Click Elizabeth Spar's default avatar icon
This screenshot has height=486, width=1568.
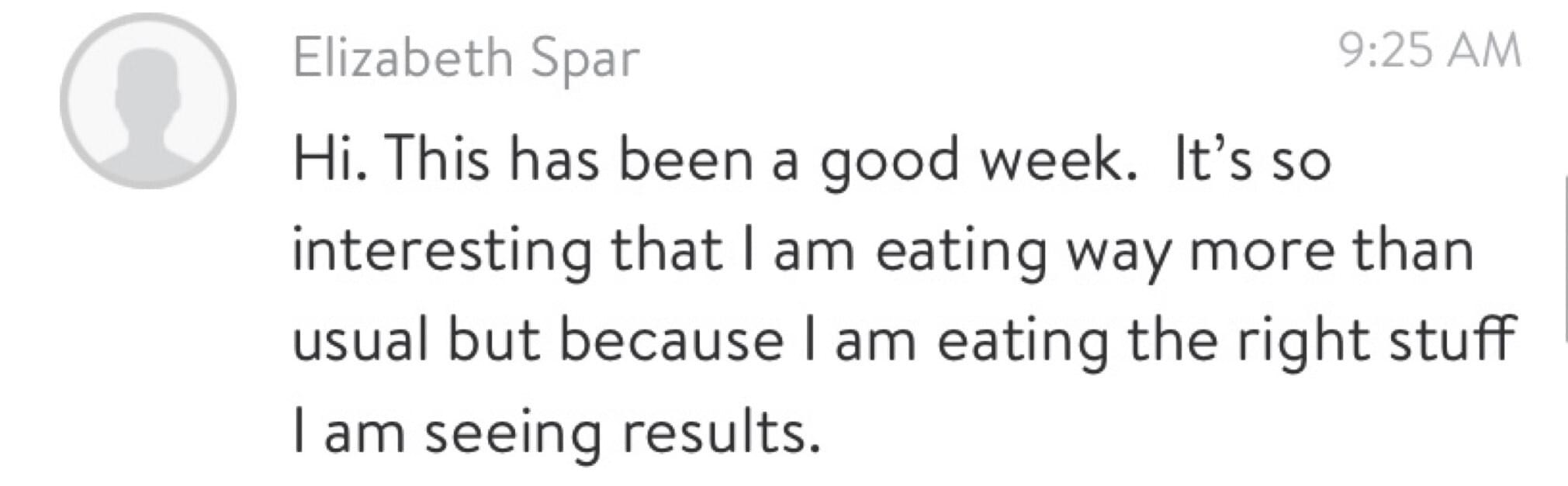pyautogui.click(x=147, y=101)
